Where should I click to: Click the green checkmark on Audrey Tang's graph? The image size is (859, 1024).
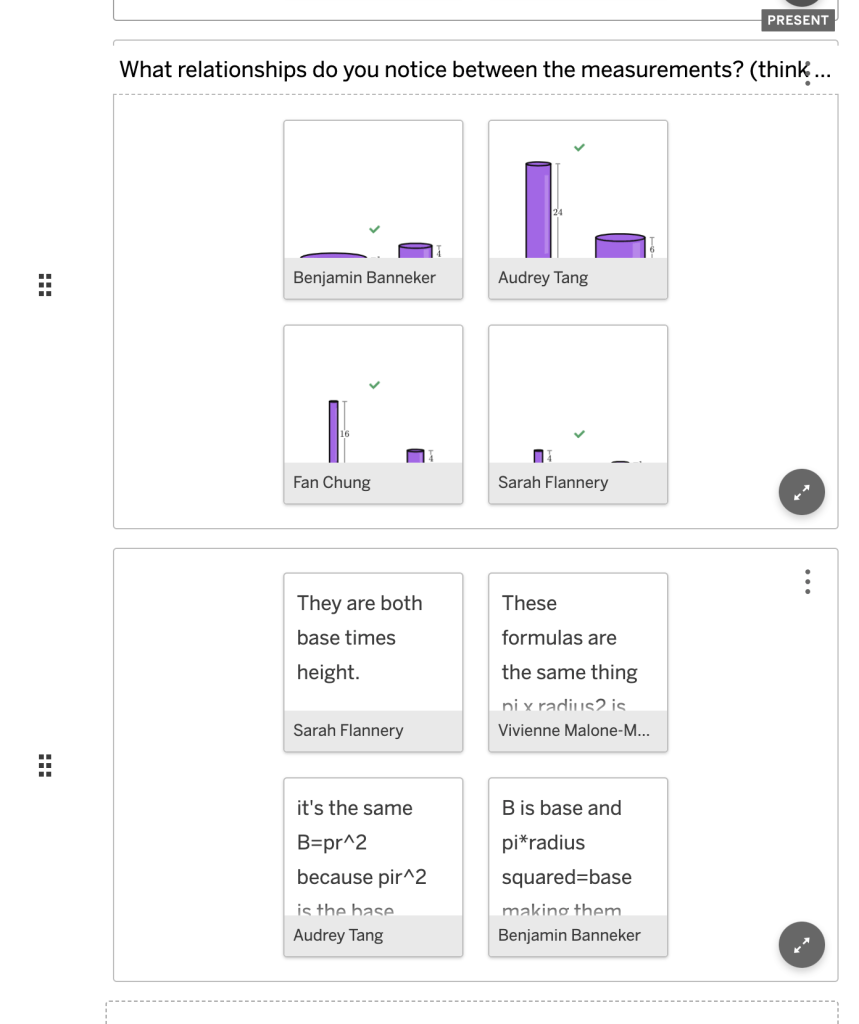coord(578,147)
